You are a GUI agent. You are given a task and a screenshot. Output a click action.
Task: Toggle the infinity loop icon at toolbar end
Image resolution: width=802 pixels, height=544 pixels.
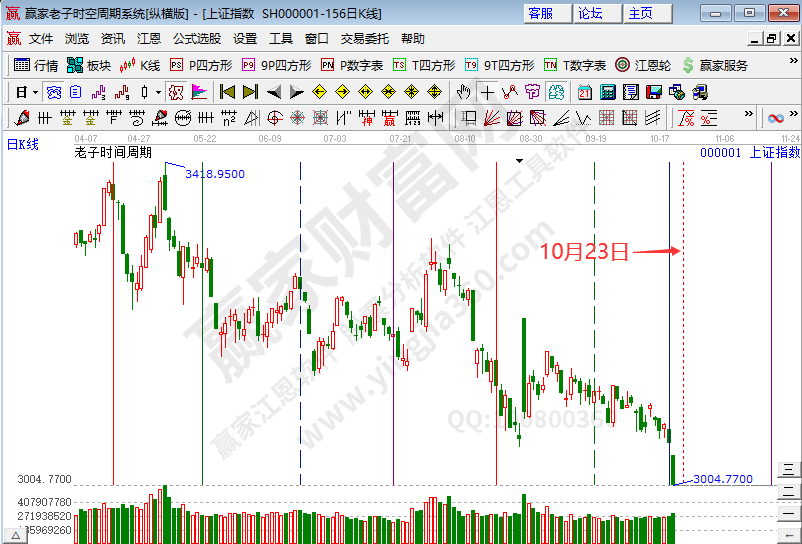(x=775, y=118)
